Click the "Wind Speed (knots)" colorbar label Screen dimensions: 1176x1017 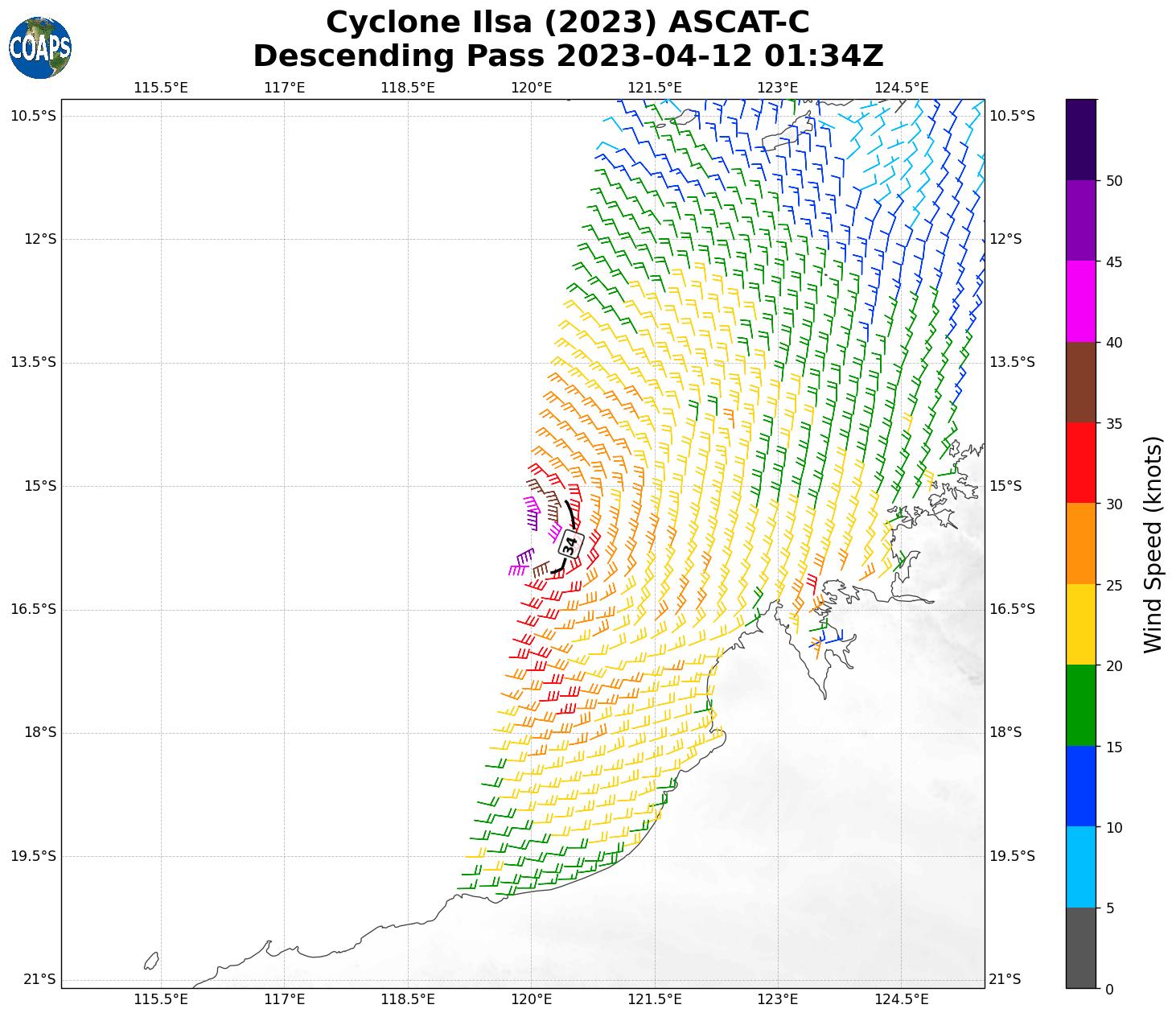pyautogui.click(x=1153, y=544)
